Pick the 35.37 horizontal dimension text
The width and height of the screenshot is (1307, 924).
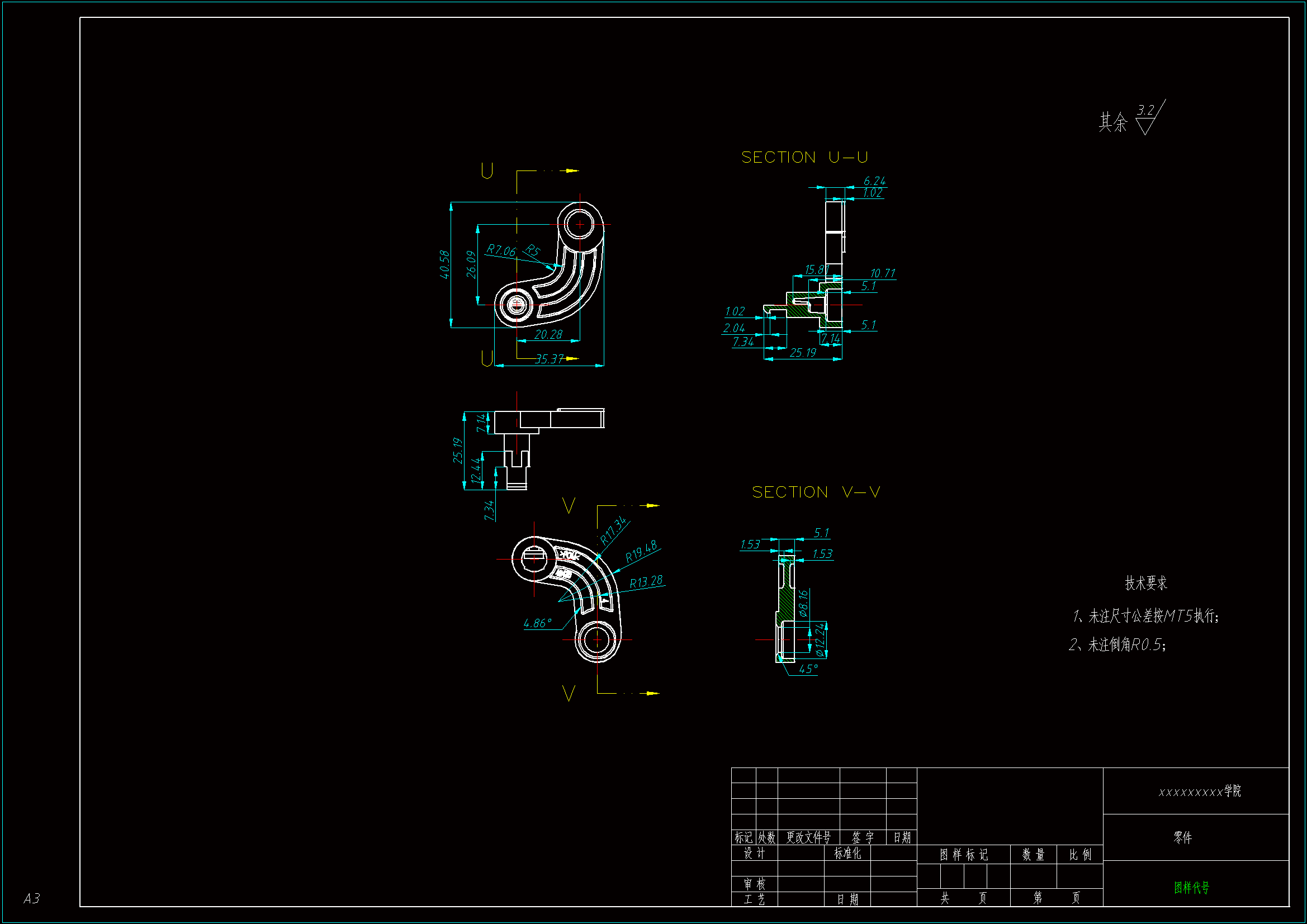549,359
